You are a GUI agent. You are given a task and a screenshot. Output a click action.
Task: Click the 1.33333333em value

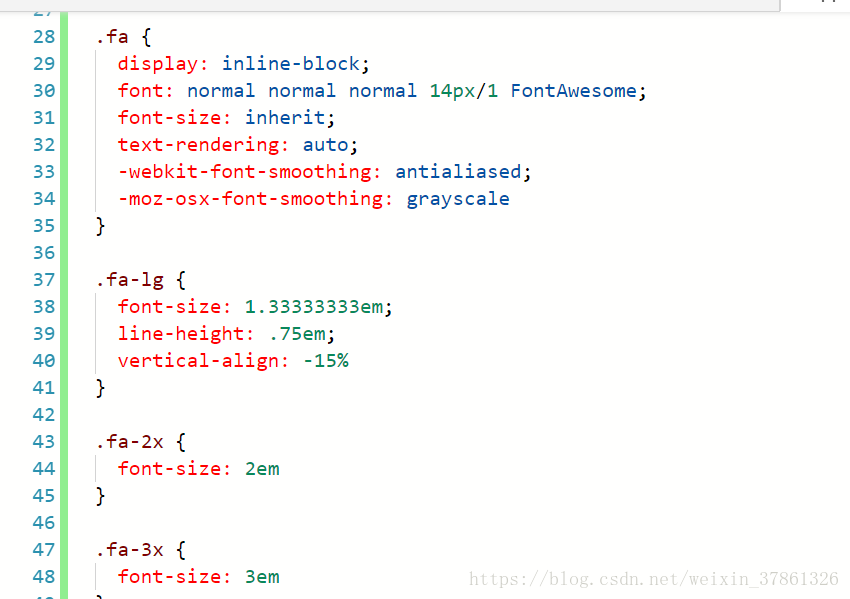pos(314,307)
